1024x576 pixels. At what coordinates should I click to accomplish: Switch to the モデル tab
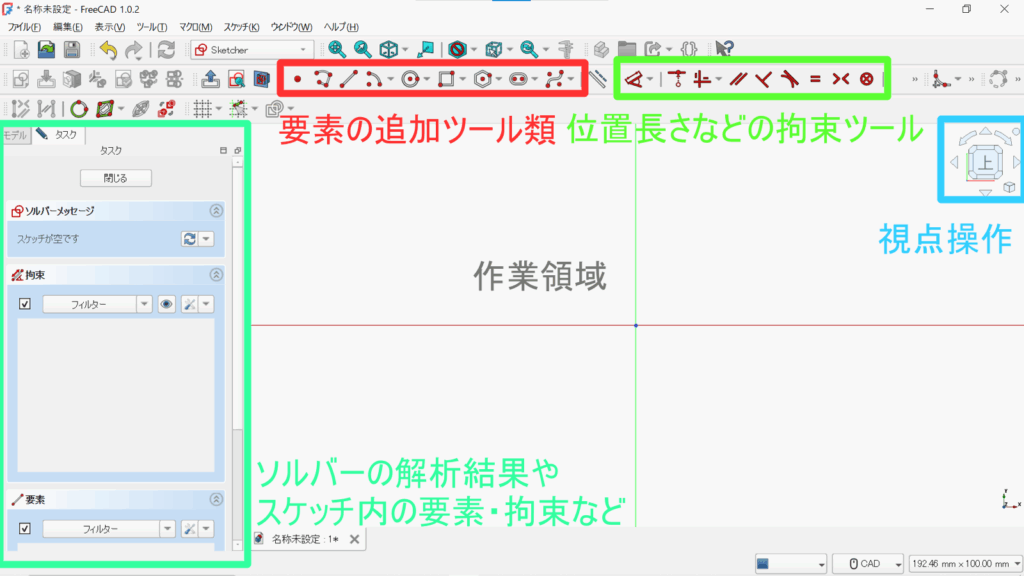tap(15, 134)
